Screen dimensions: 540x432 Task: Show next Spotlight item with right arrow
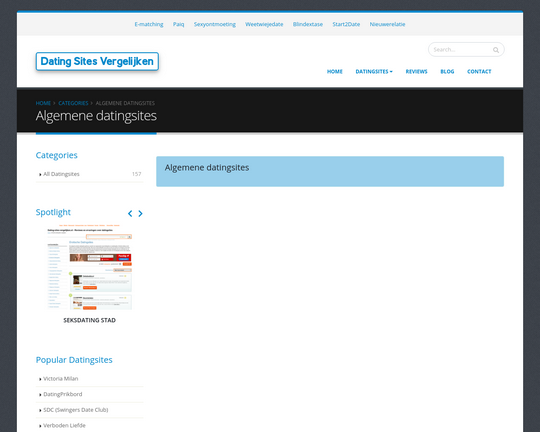(140, 214)
